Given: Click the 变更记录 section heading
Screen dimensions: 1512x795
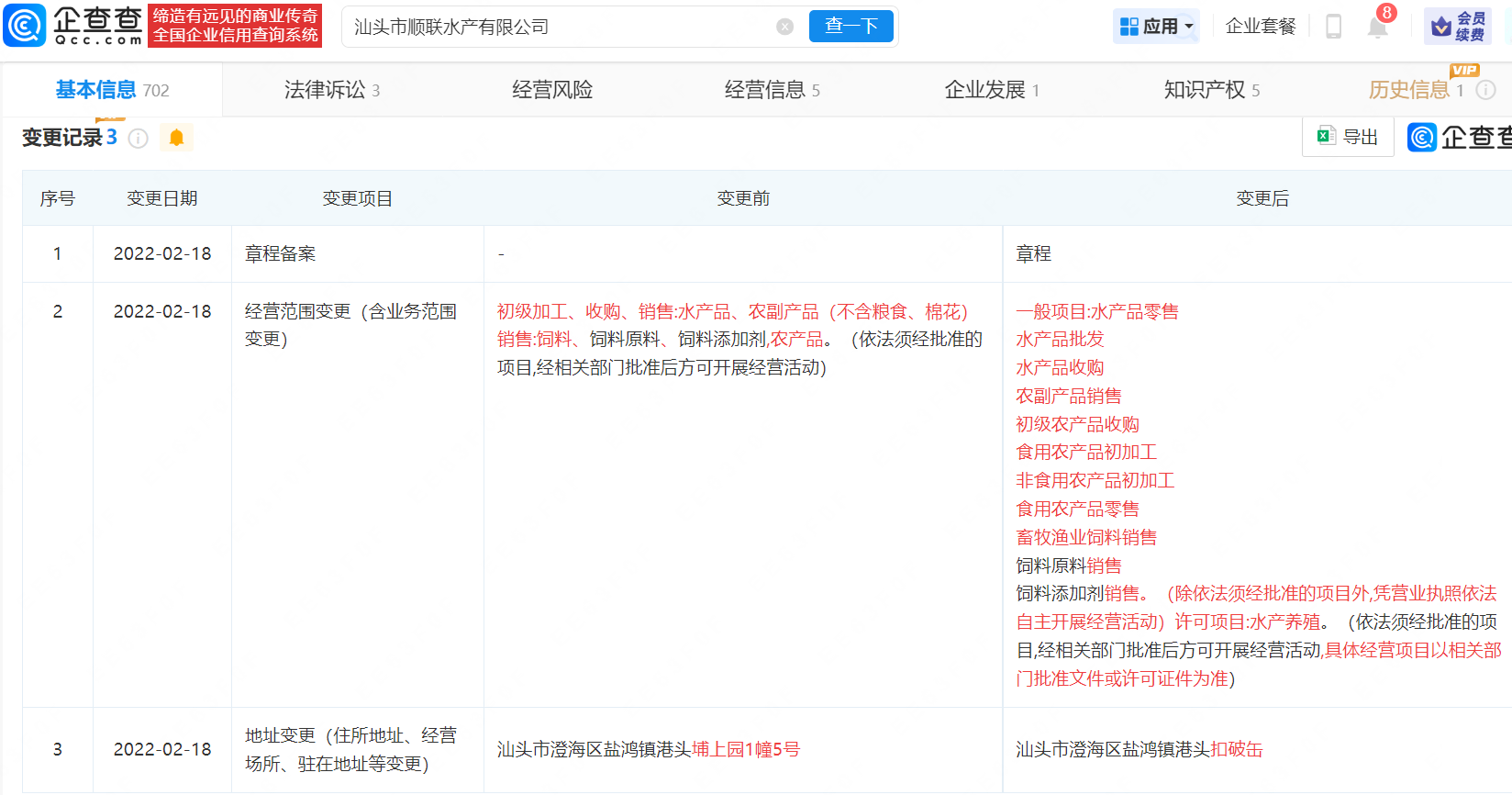Looking at the screenshot, I should (62, 138).
